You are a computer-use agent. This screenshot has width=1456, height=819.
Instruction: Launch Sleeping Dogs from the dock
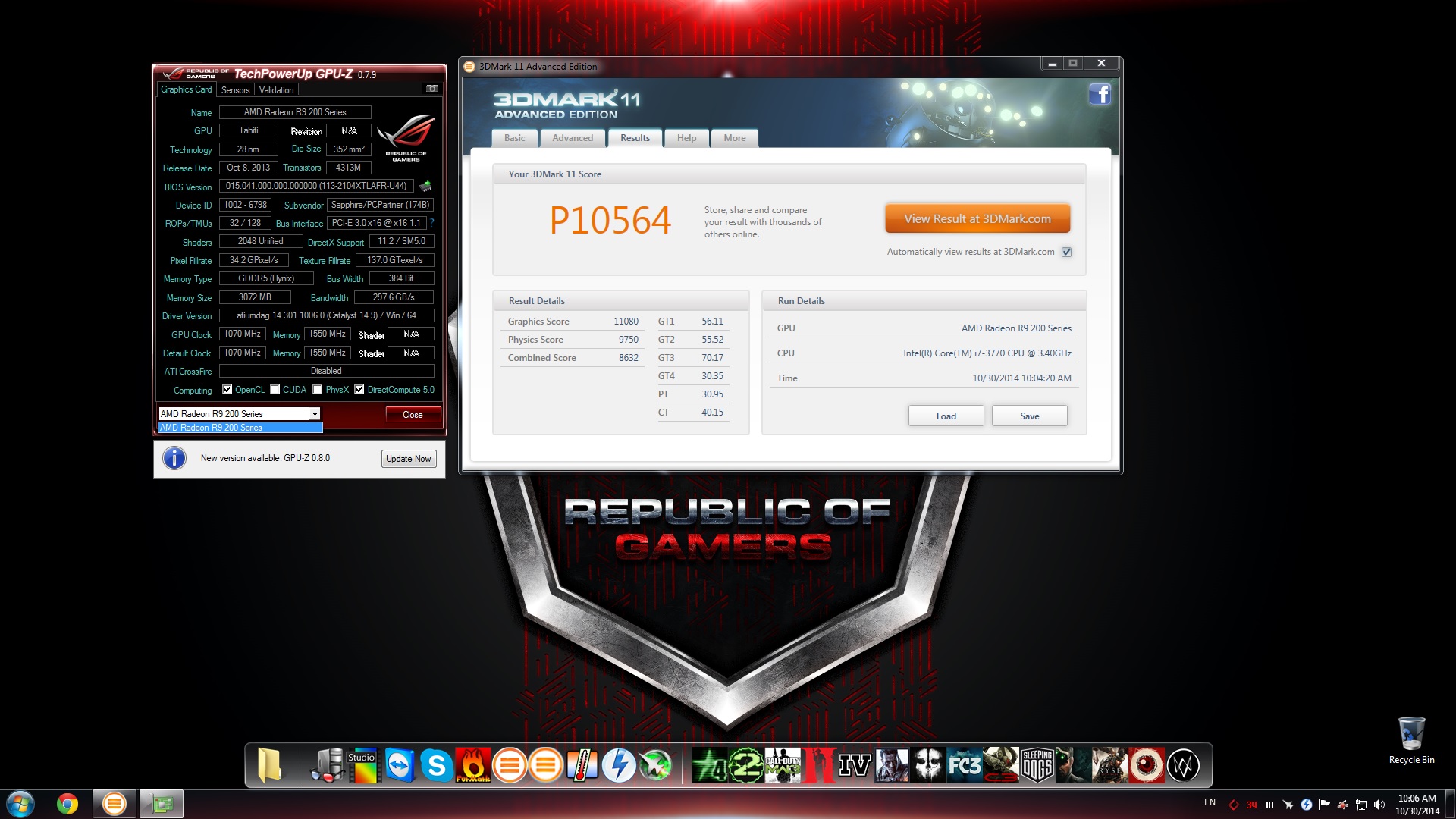coord(1037,766)
